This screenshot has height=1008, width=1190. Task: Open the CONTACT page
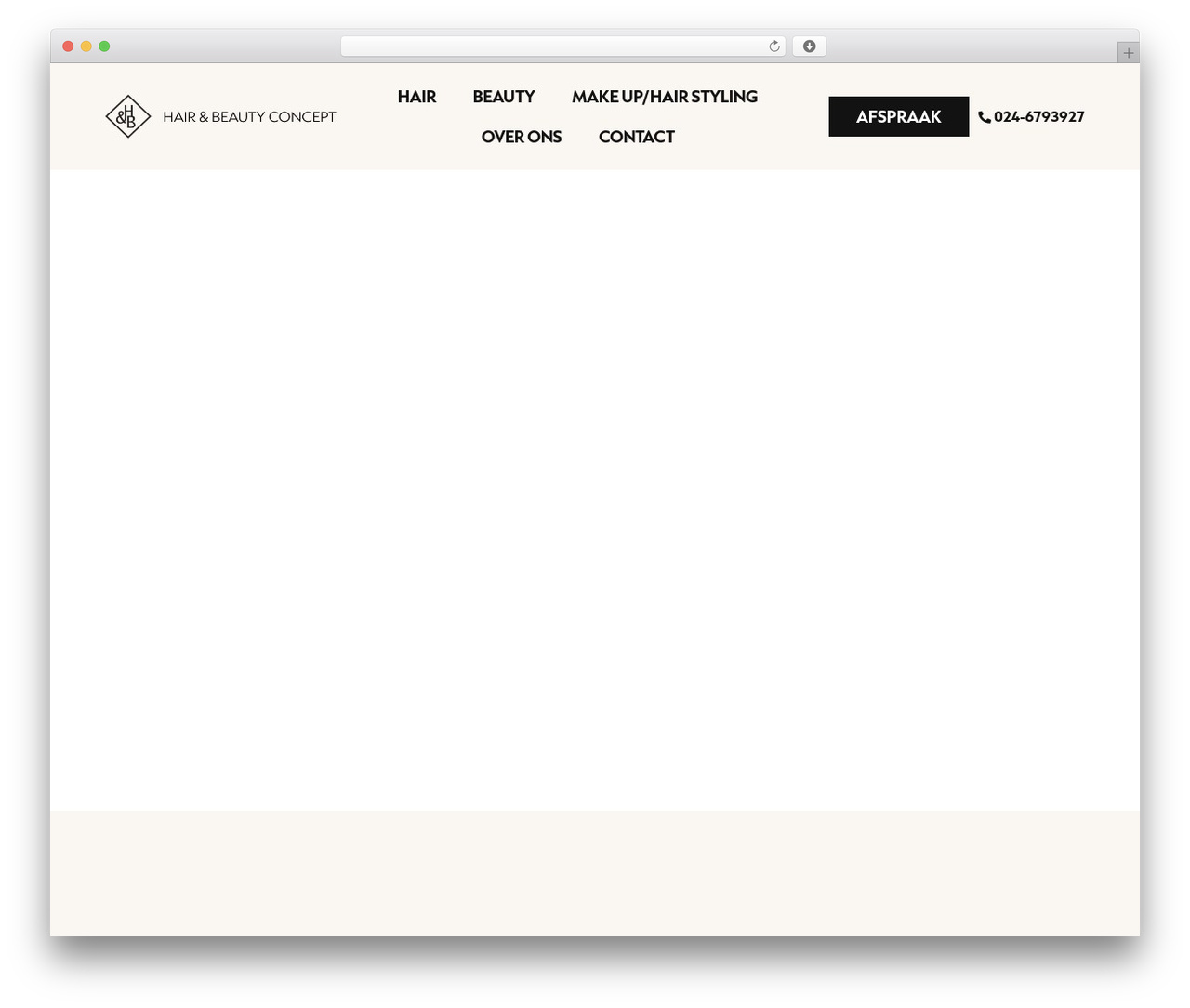pyautogui.click(x=637, y=137)
